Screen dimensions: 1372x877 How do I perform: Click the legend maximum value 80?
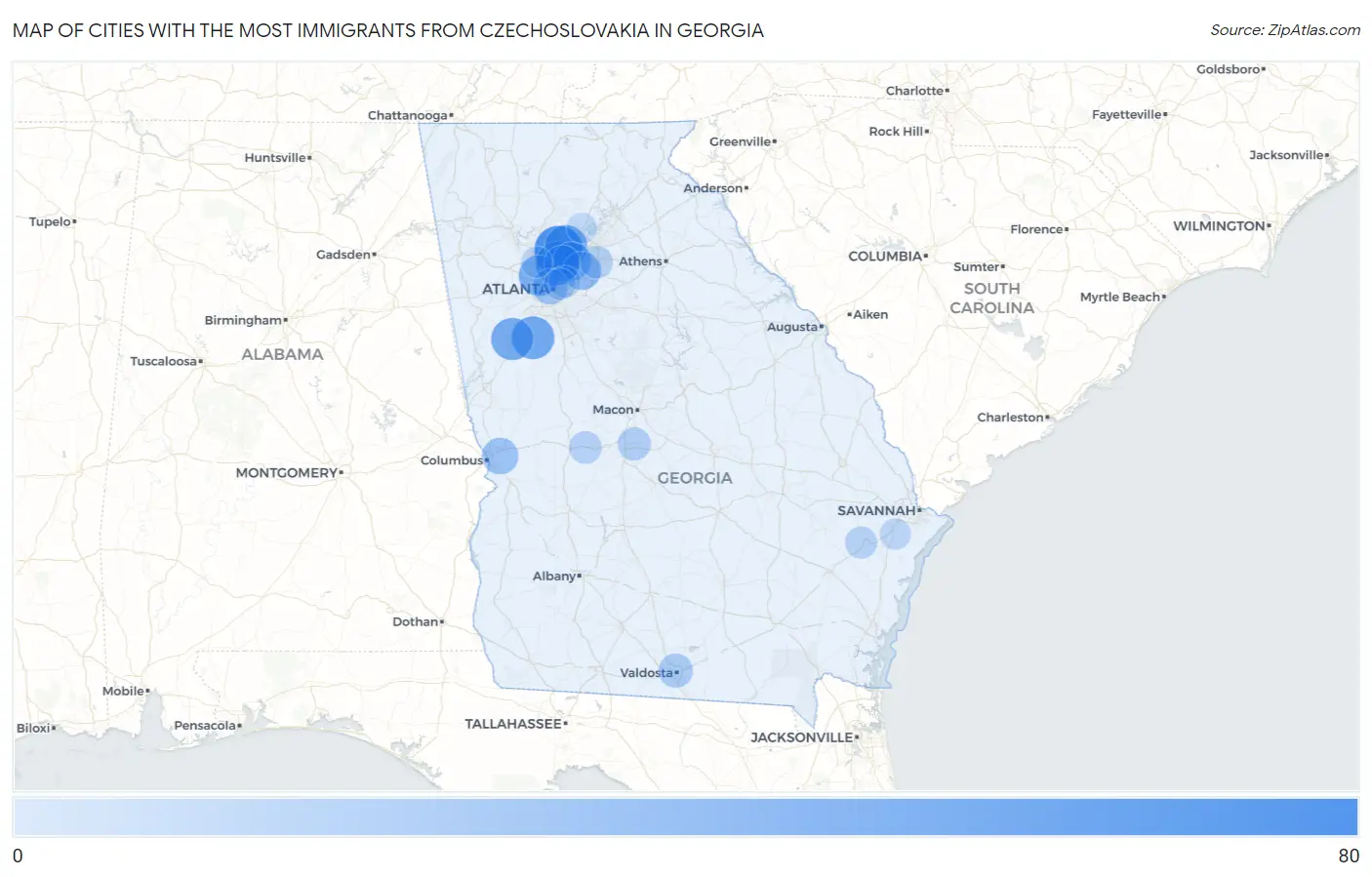click(1349, 856)
